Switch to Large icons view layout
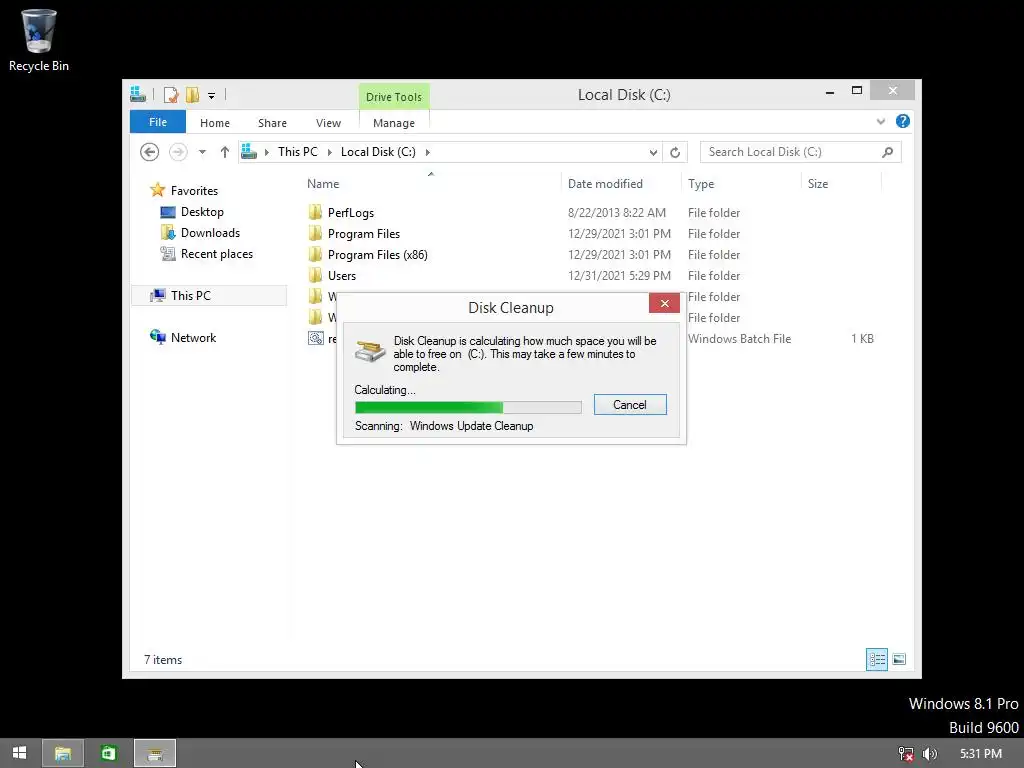The height and width of the screenshot is (768, 1024). [899, 659]
